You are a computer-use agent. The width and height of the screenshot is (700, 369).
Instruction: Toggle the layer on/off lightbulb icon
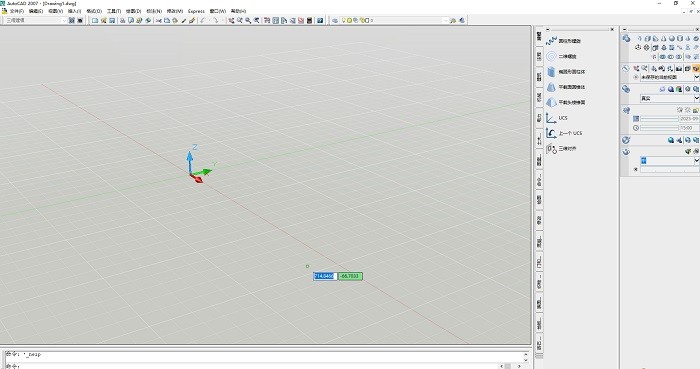click(x=345, y=20)
